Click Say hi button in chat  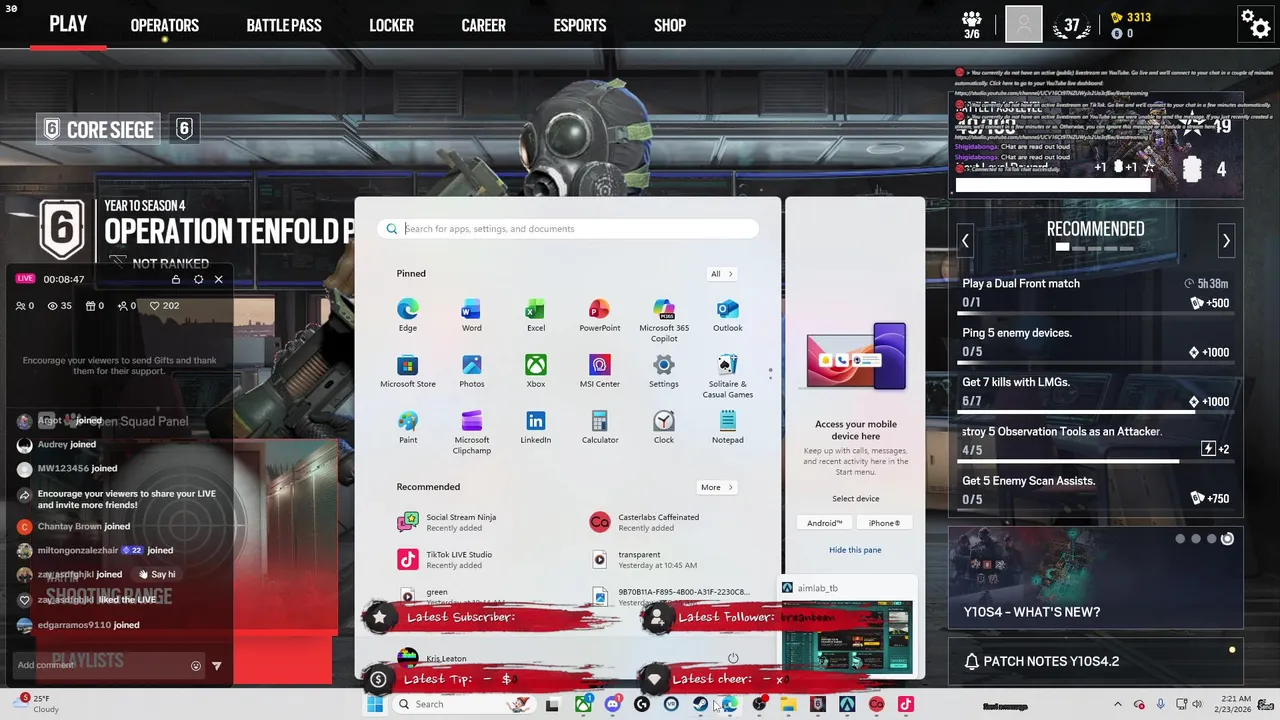pyautogui.click(x=158, y=574)
